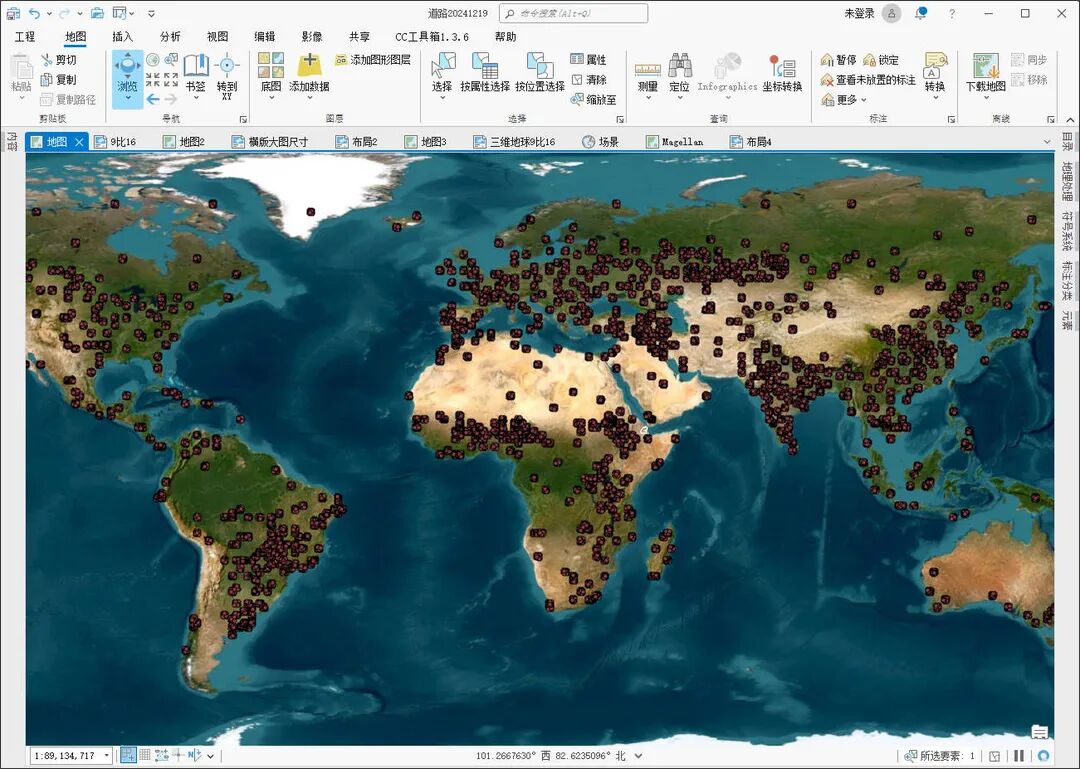Click the full extent globe icon
Viewport: 1080px width, 769px height.
(153, 60)
